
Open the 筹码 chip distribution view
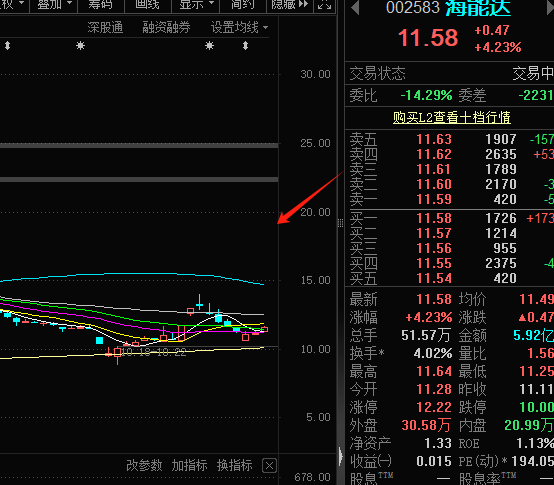click(x=100, y=5)
